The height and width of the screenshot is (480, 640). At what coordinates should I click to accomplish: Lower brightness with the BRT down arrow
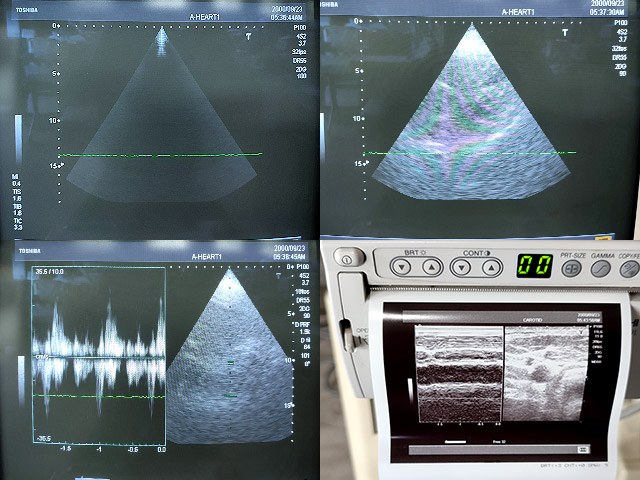pos(402,267)
